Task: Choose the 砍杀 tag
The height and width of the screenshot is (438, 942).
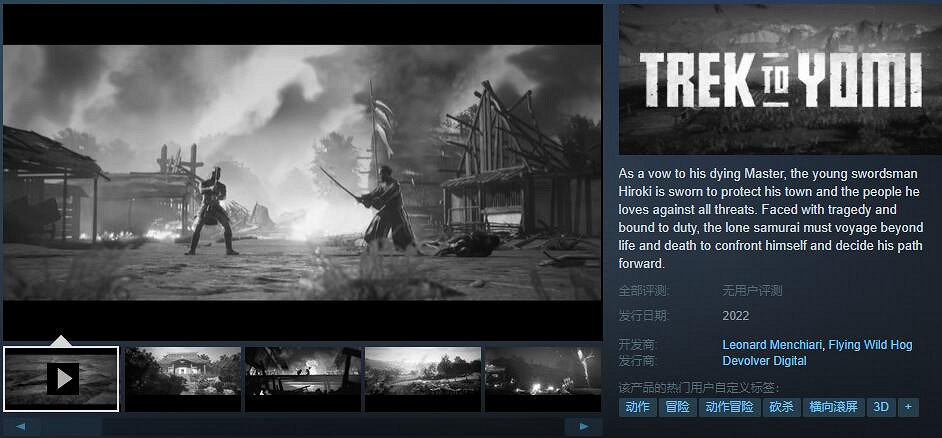Action: tap(781, 407)
